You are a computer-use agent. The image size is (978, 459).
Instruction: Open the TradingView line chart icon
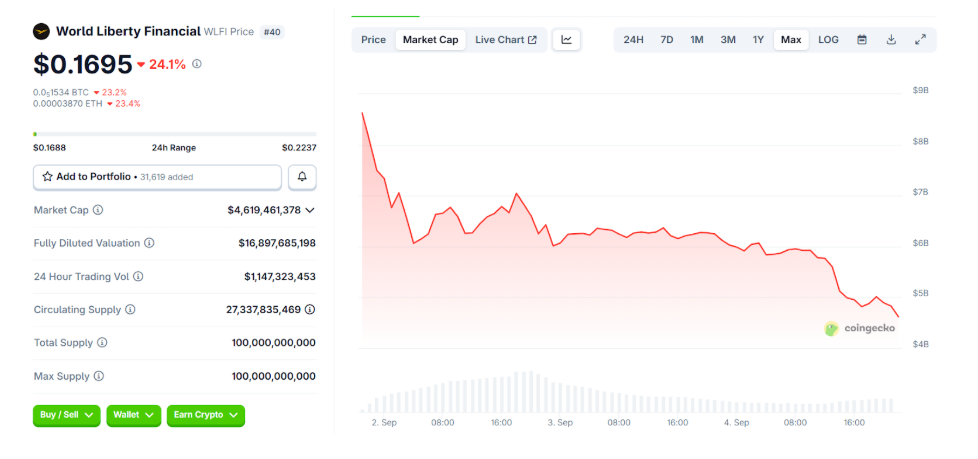point(566,40)
